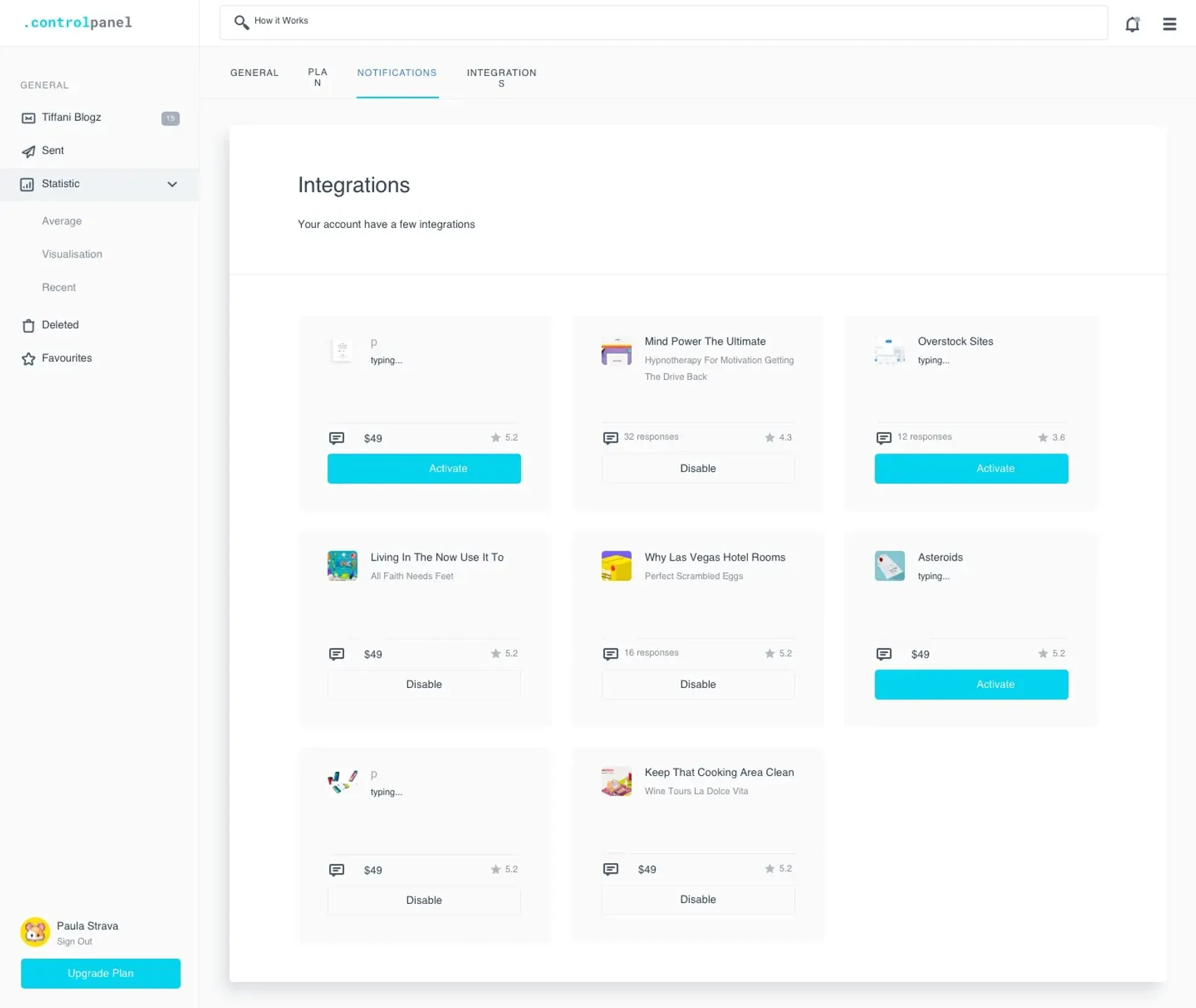Open Deleted via the trash icon
This screenshot has width=1196, height=1008.
(28, 326)
